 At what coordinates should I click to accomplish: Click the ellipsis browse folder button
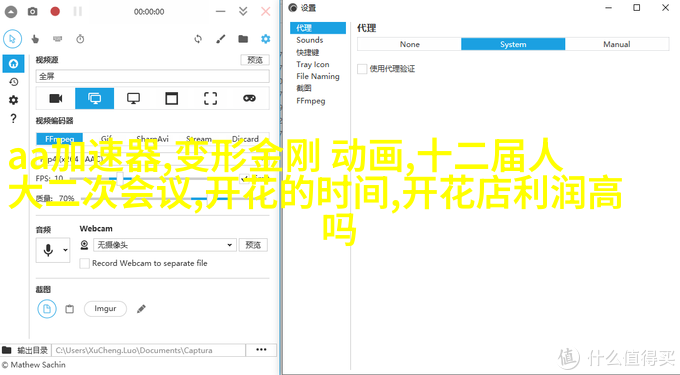[x=261, y=350]
